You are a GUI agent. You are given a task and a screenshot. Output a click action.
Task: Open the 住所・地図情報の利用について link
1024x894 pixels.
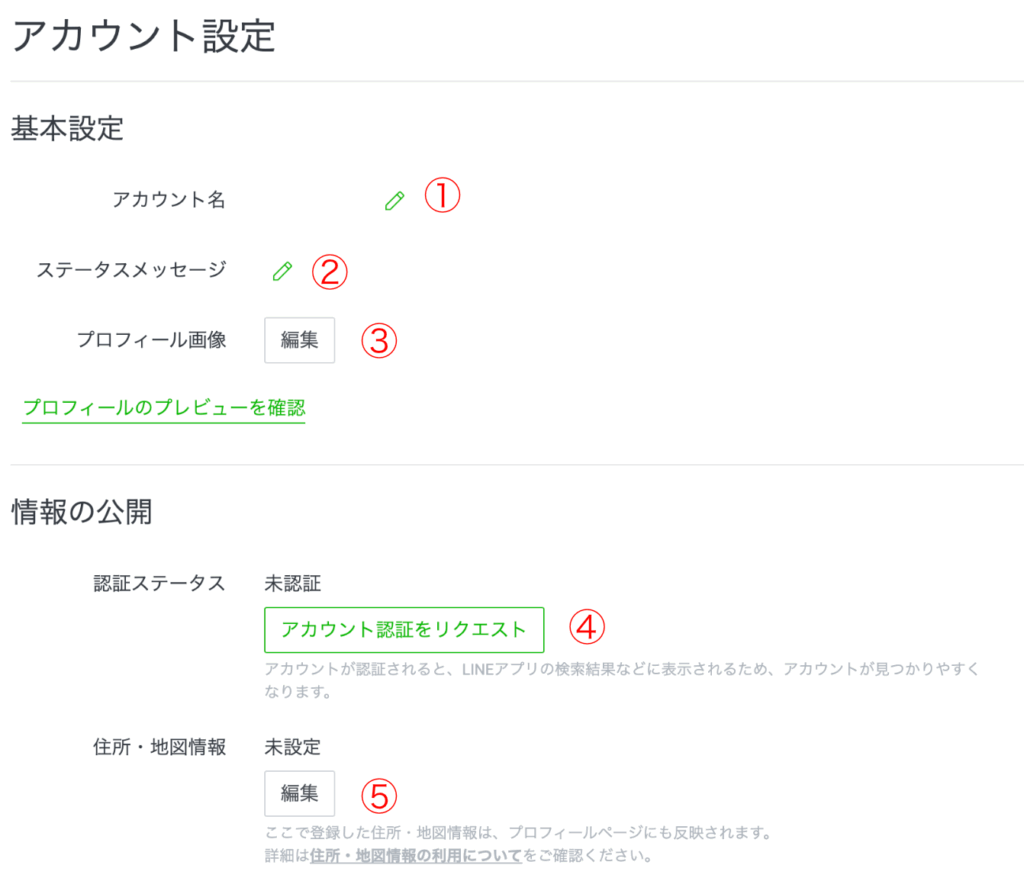(x=415, y=856)
